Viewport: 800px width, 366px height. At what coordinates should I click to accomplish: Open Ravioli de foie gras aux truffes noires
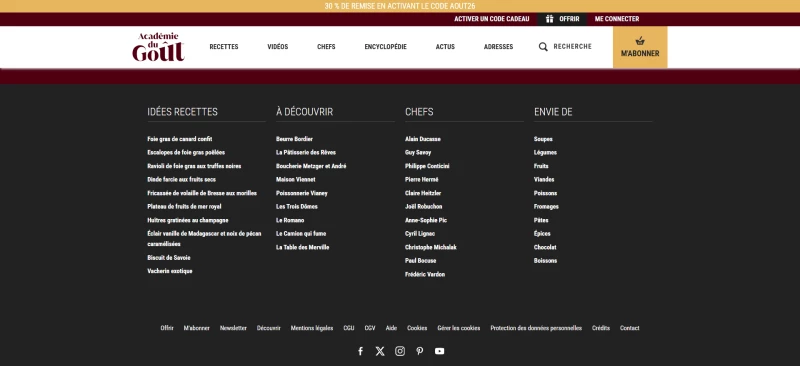tap(194, 166)
